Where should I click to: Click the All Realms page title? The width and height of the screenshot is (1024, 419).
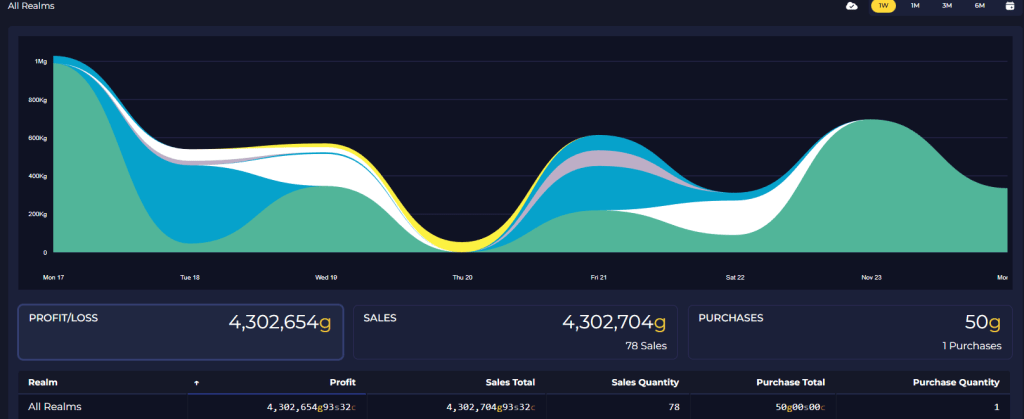31,6
